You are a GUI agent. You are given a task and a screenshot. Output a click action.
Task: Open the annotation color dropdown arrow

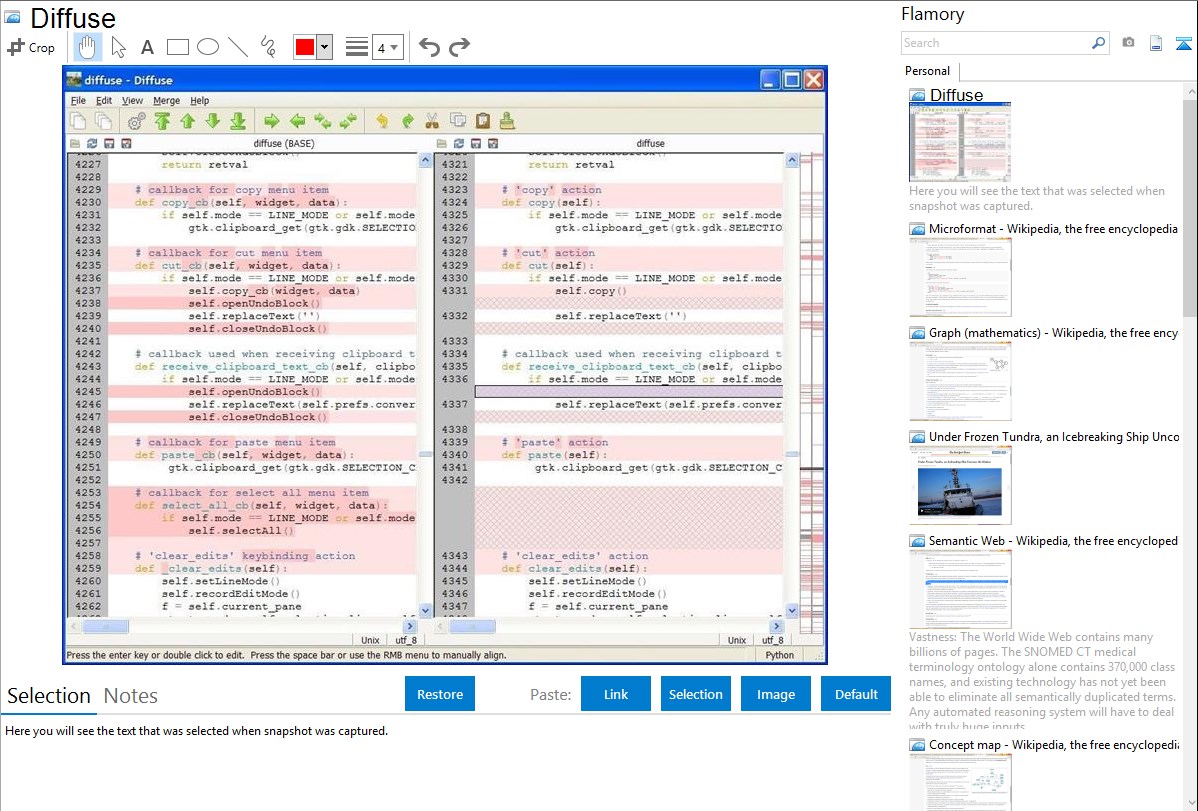click(324, 47)
